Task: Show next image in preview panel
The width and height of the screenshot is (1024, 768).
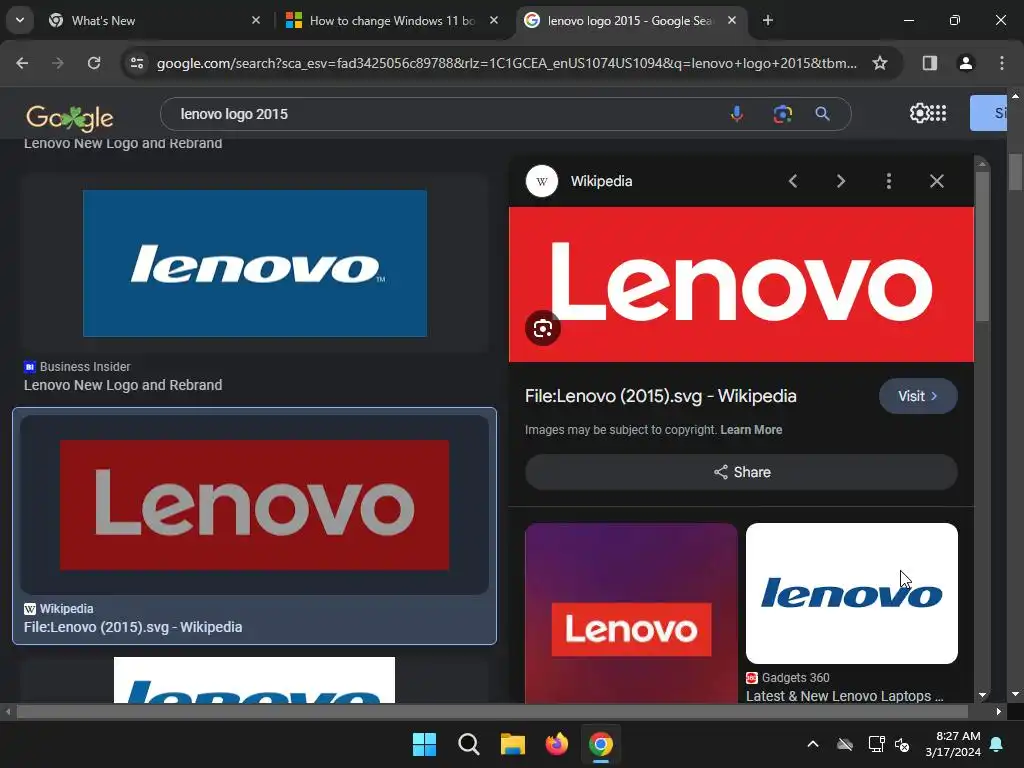Action: [x=840, y=181]
